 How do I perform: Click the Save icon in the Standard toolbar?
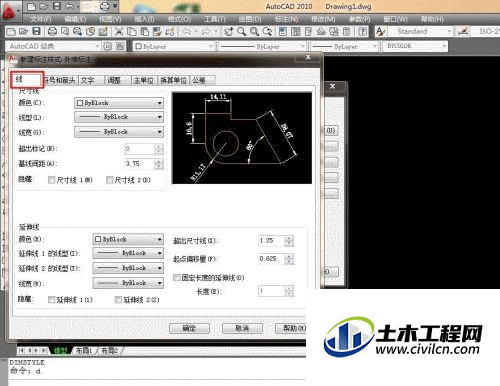(x=36, y=32)
